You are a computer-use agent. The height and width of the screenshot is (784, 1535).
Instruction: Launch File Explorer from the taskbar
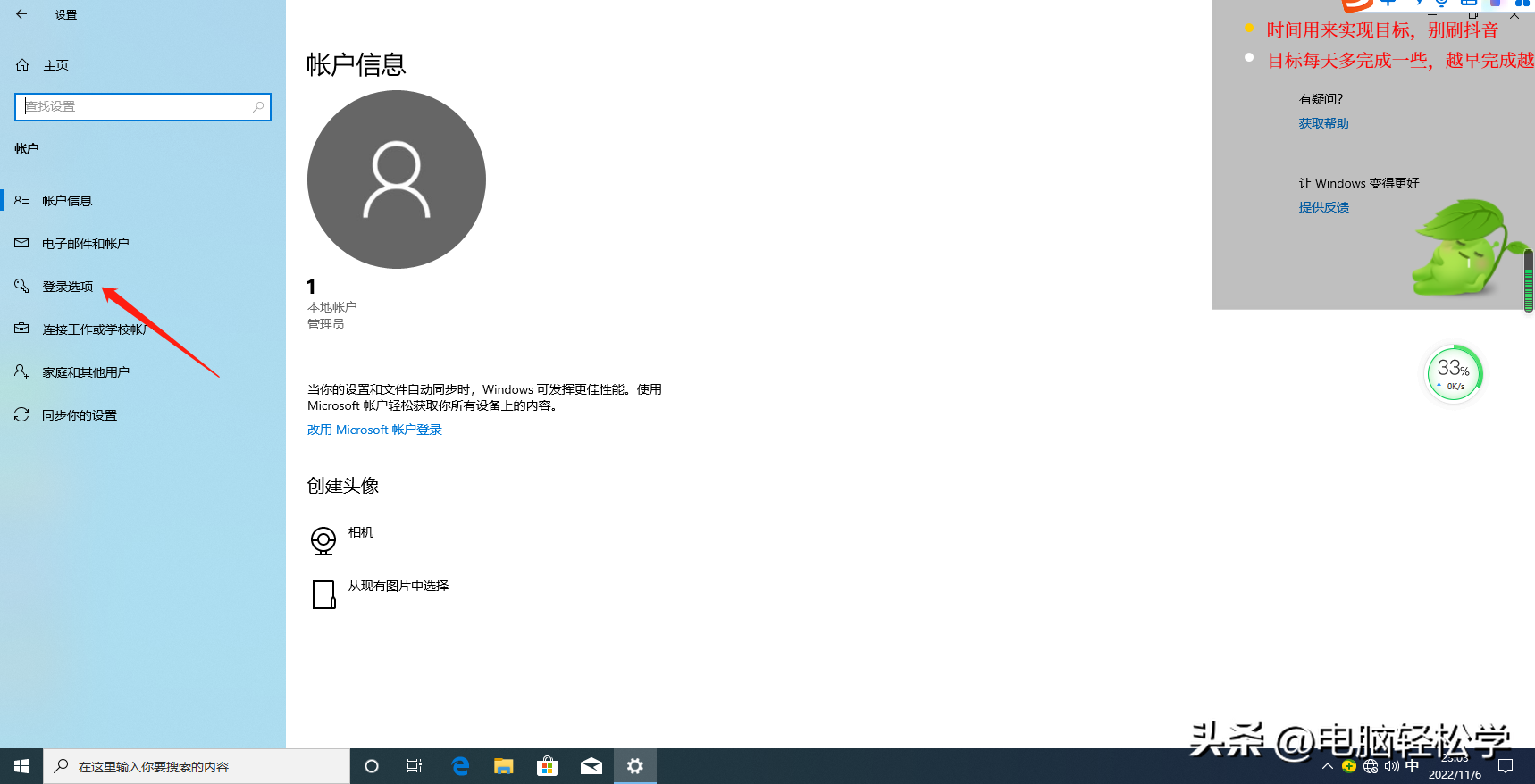coord(504,766)
